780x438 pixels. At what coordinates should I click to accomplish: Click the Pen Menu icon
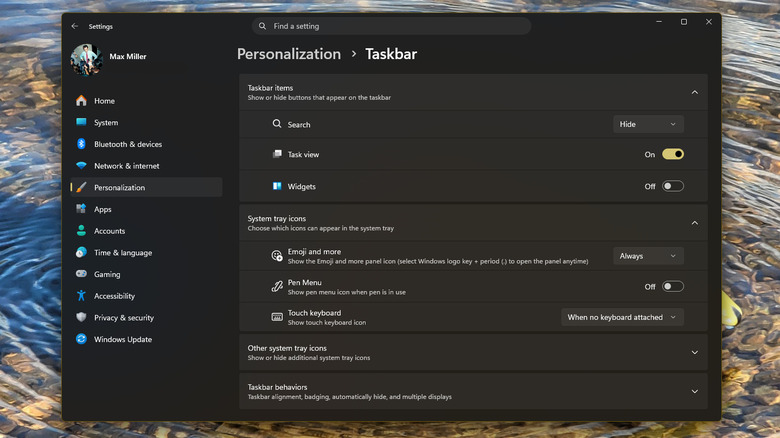tap(277, 287)
